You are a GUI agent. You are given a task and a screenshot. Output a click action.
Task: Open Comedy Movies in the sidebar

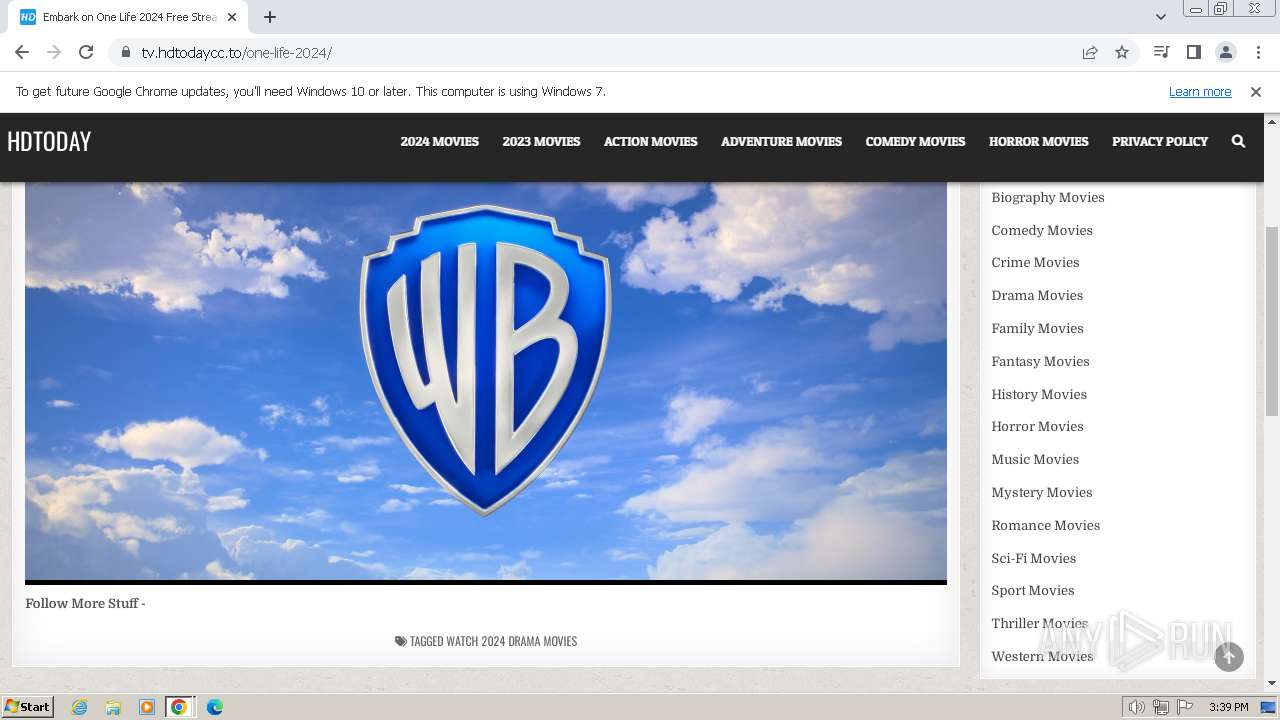click(1042, 230)
